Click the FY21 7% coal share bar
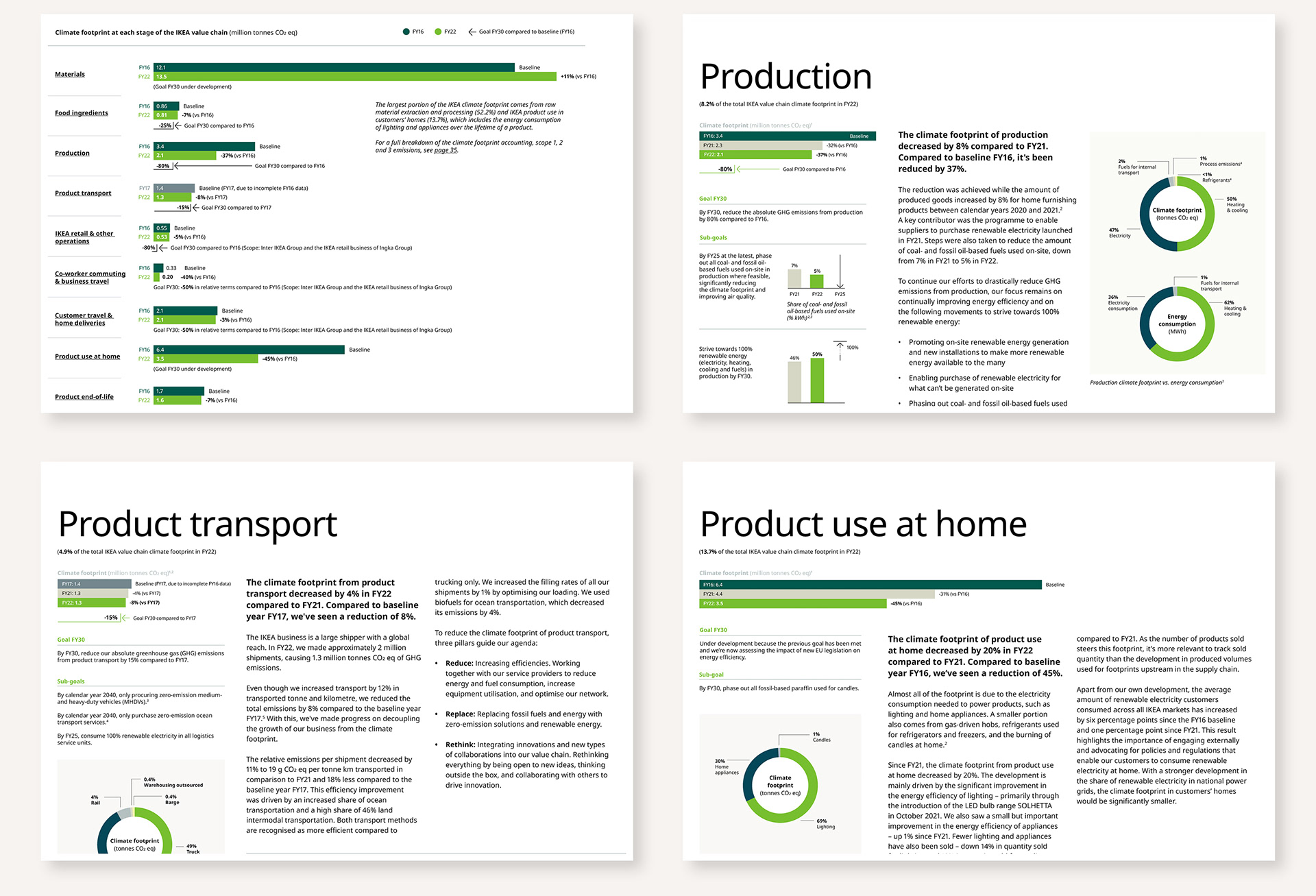1316x896 pixels. coord(794,278)
